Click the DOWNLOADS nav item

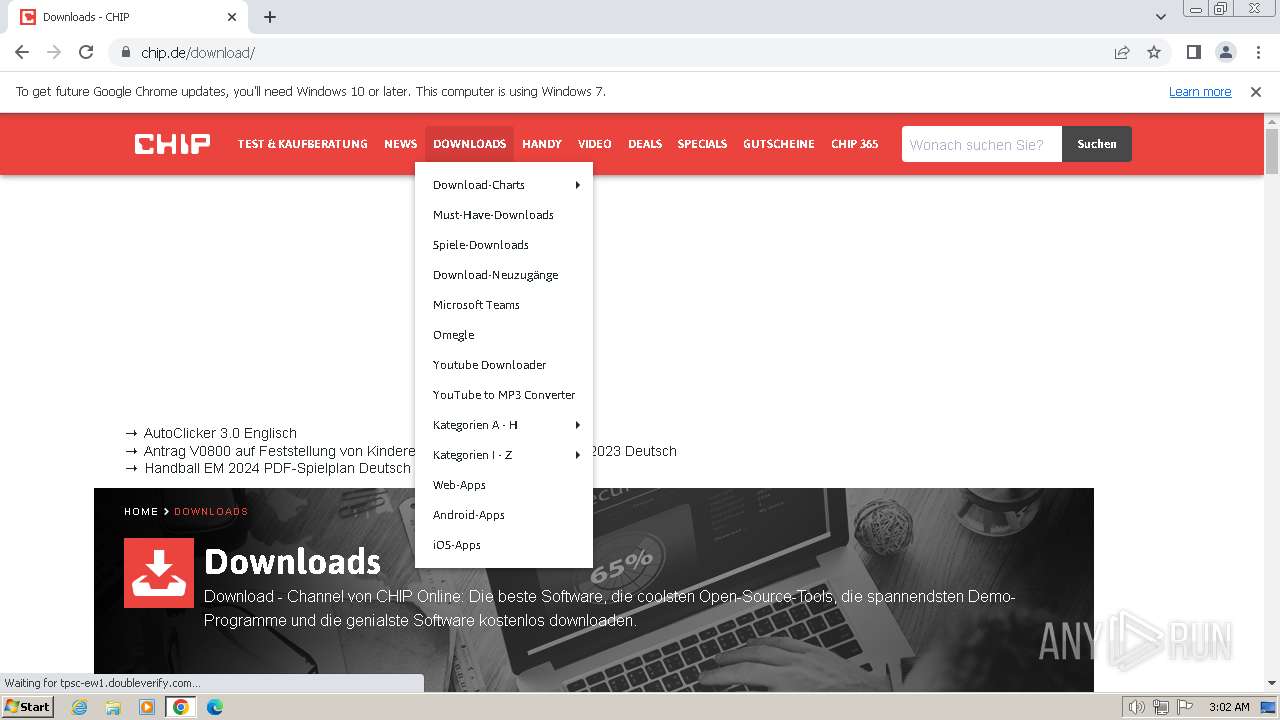tap(469, 144)
